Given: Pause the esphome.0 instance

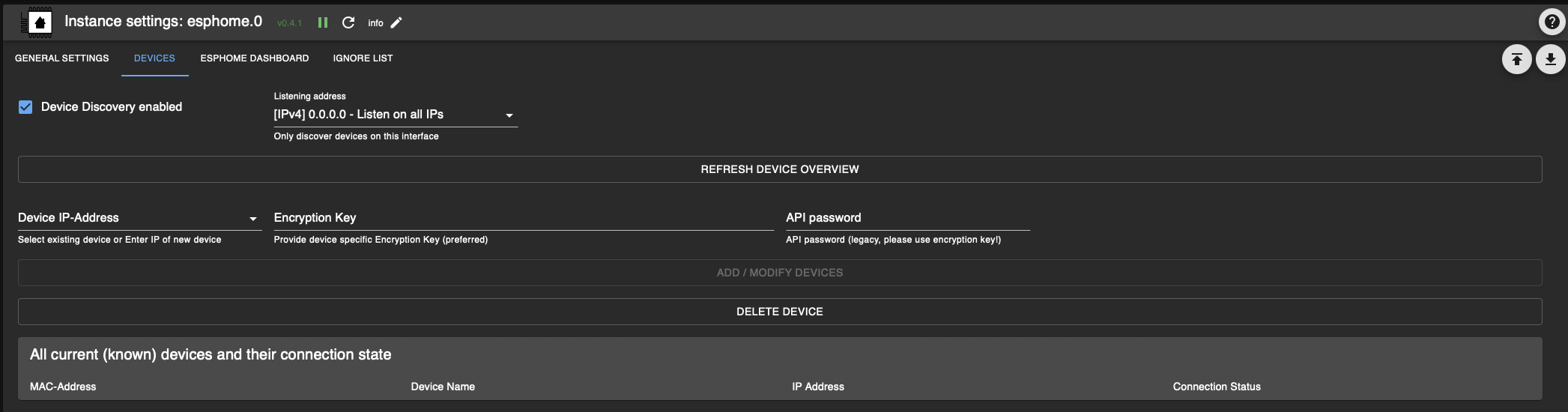Looking at the screenshot, I should coord(323,22).
